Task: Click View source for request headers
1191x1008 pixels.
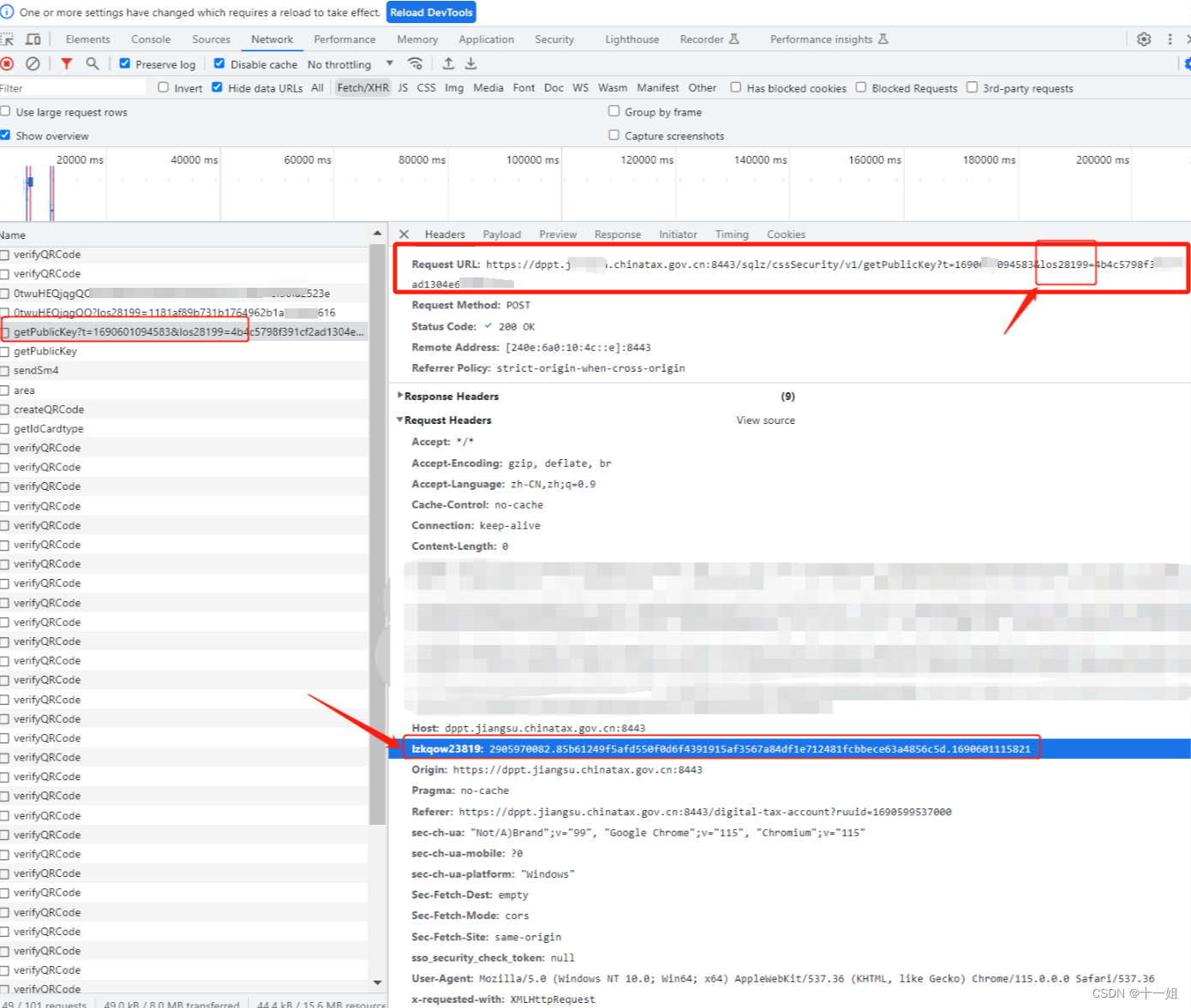Action: tap(766, 420)
